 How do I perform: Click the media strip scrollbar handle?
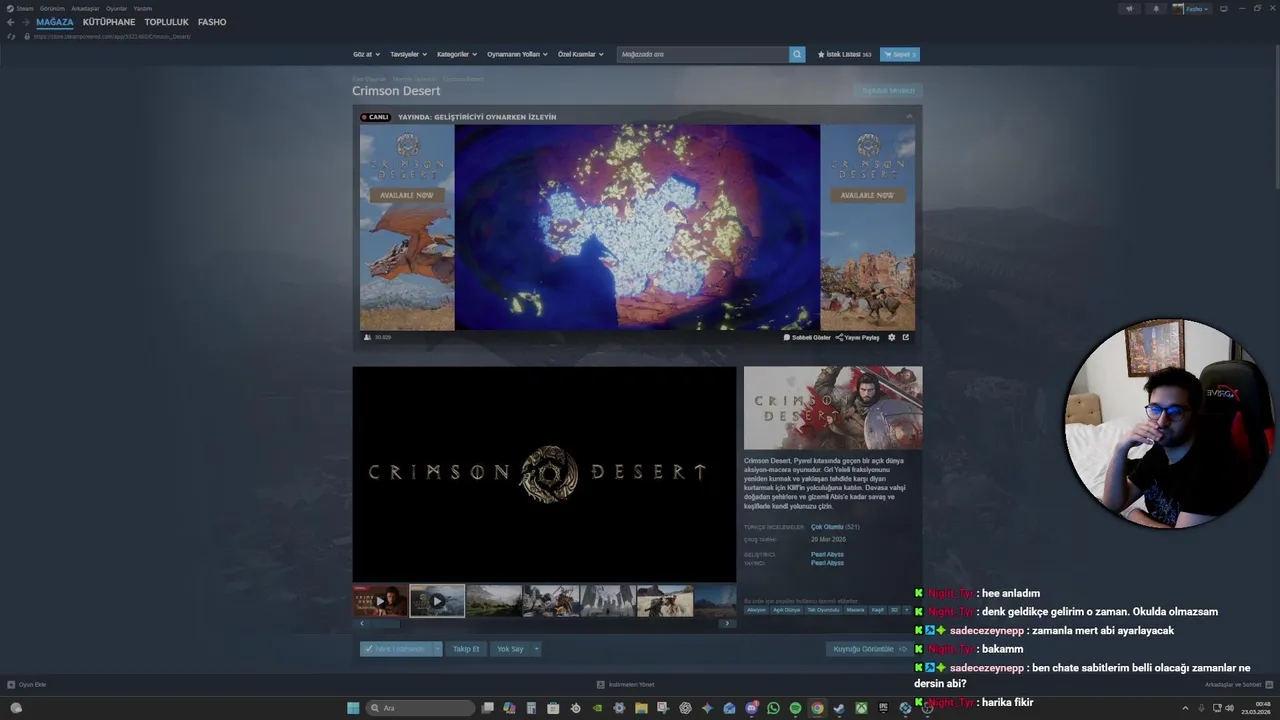384,623
